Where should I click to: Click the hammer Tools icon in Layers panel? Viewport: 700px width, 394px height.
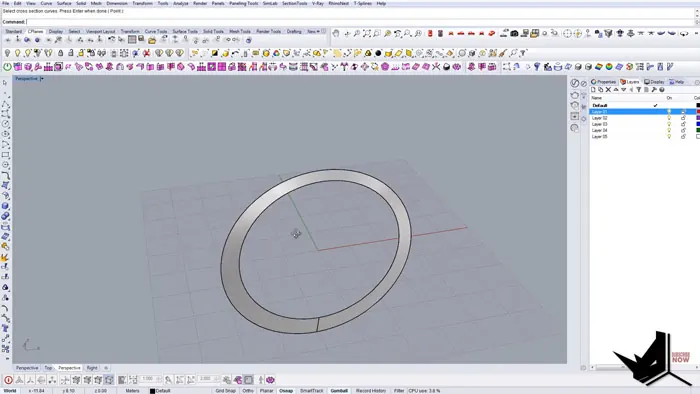pos(654,90)
